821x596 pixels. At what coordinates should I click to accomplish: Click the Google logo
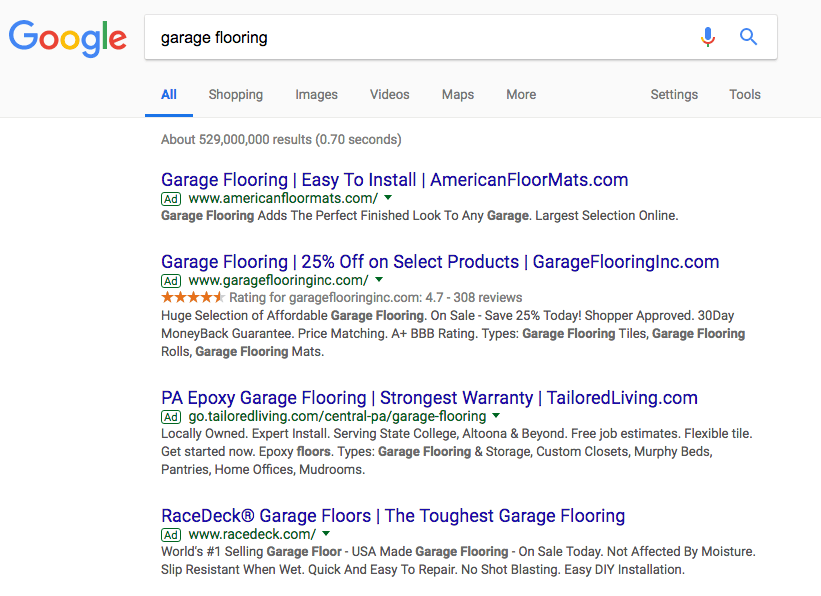(68, 38)
